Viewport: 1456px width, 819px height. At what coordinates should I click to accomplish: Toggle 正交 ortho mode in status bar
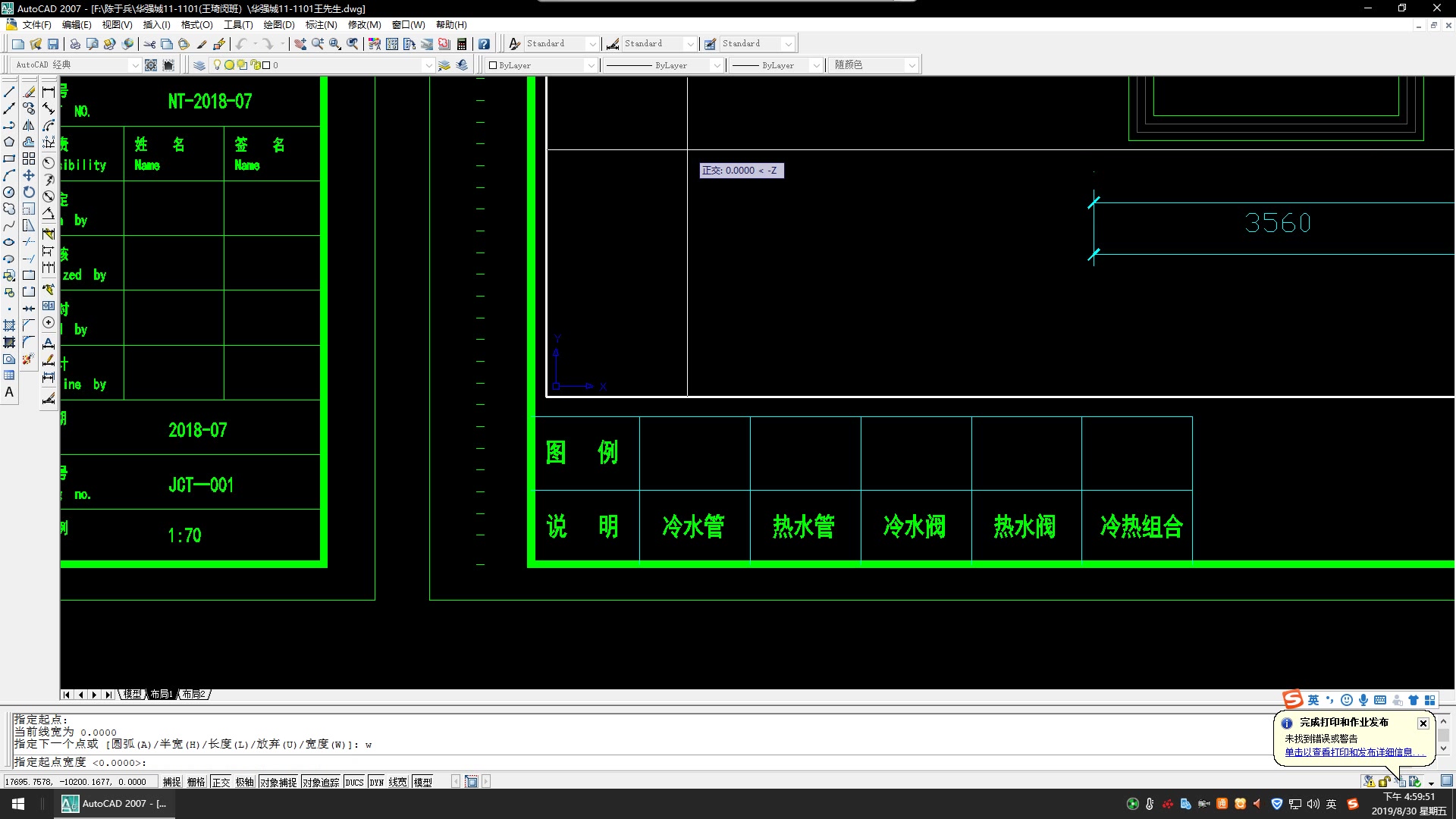221,782
